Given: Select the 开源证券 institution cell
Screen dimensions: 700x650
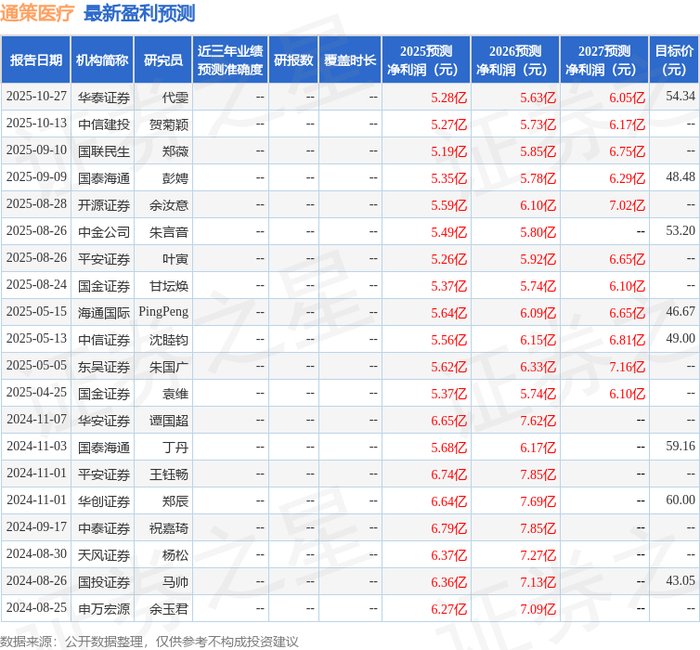Looking at the screenshot, I should point(104,205).
